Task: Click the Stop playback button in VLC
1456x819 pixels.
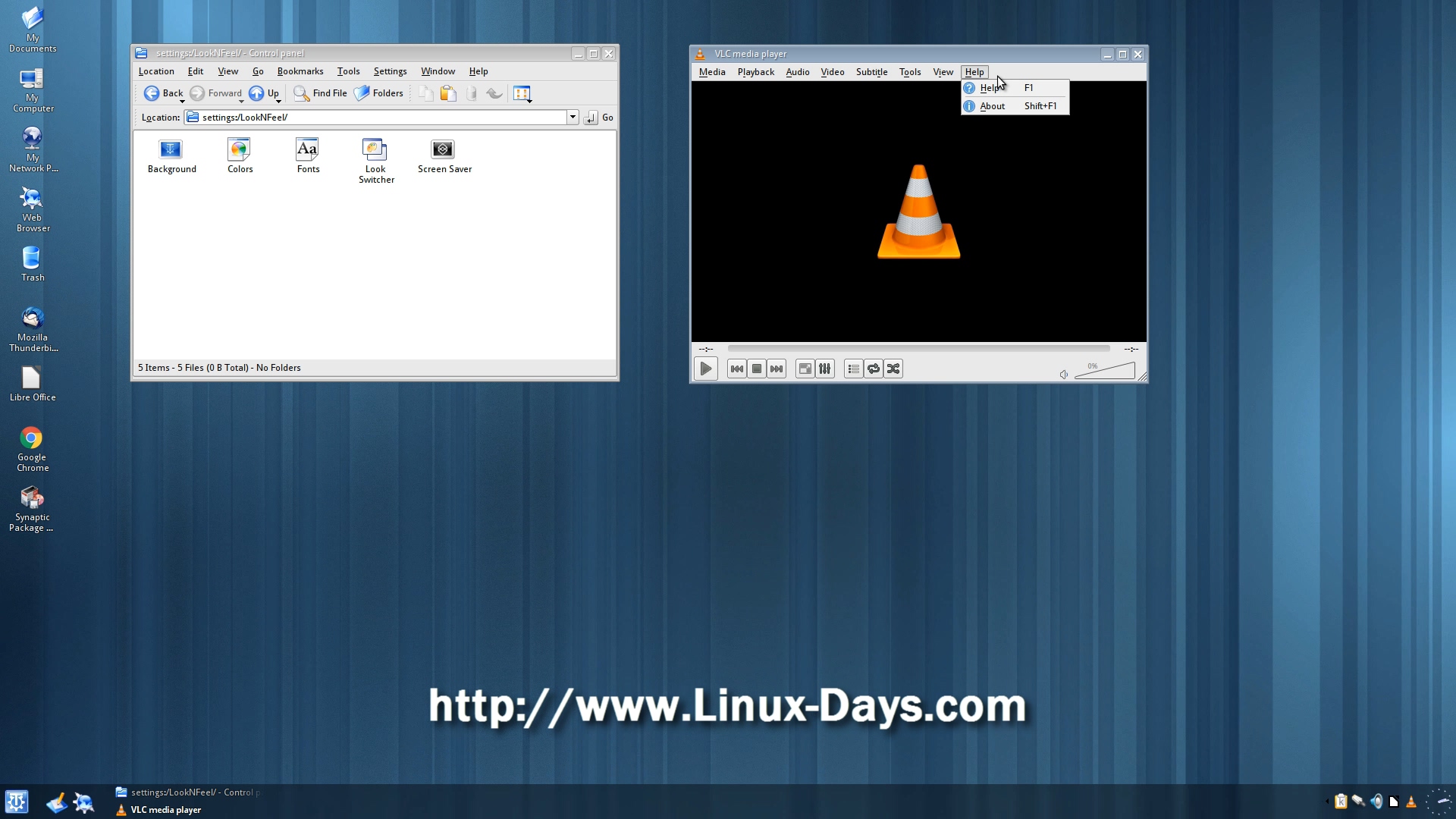Action: click(x=756, y=369)
